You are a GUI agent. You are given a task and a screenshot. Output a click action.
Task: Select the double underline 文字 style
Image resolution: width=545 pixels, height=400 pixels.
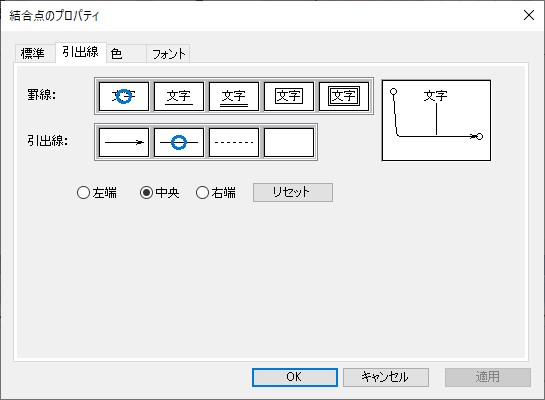tap(234, 96)
